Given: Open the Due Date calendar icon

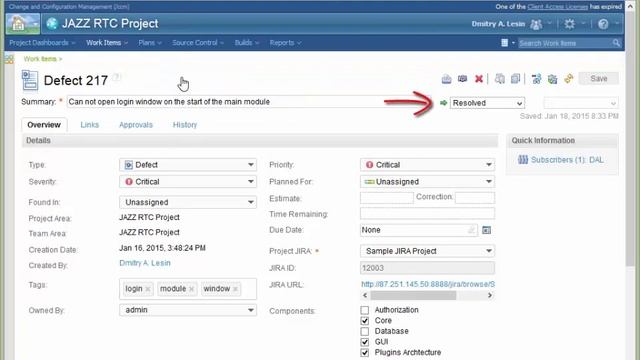Looking at the screenshot, I should [x=486, y=230].
